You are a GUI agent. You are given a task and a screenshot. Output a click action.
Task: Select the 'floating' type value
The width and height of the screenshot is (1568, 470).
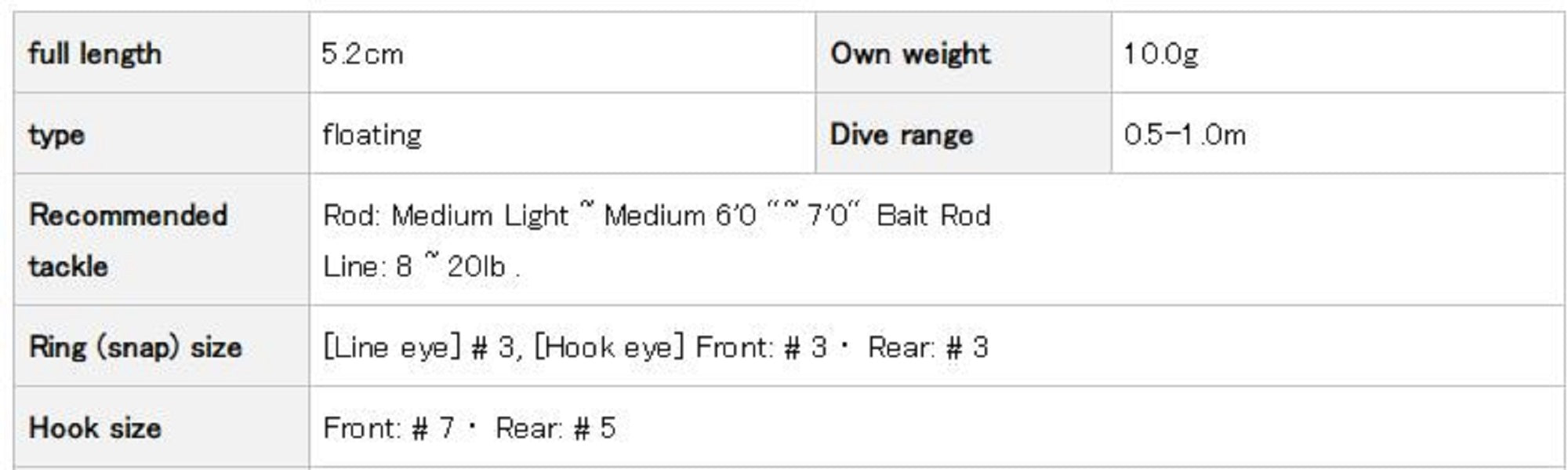point(372,135)
